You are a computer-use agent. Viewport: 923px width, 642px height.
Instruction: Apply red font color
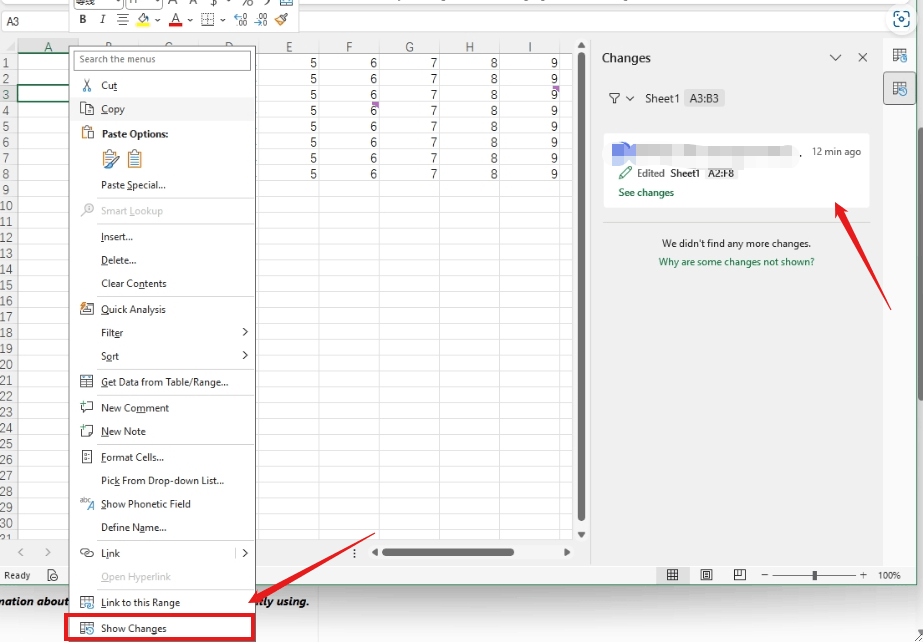[175, 19]
